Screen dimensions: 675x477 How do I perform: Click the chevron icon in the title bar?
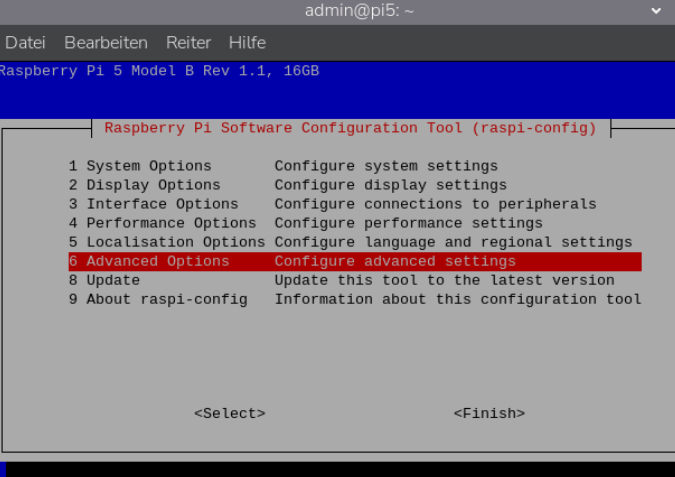tap(655, 11)
